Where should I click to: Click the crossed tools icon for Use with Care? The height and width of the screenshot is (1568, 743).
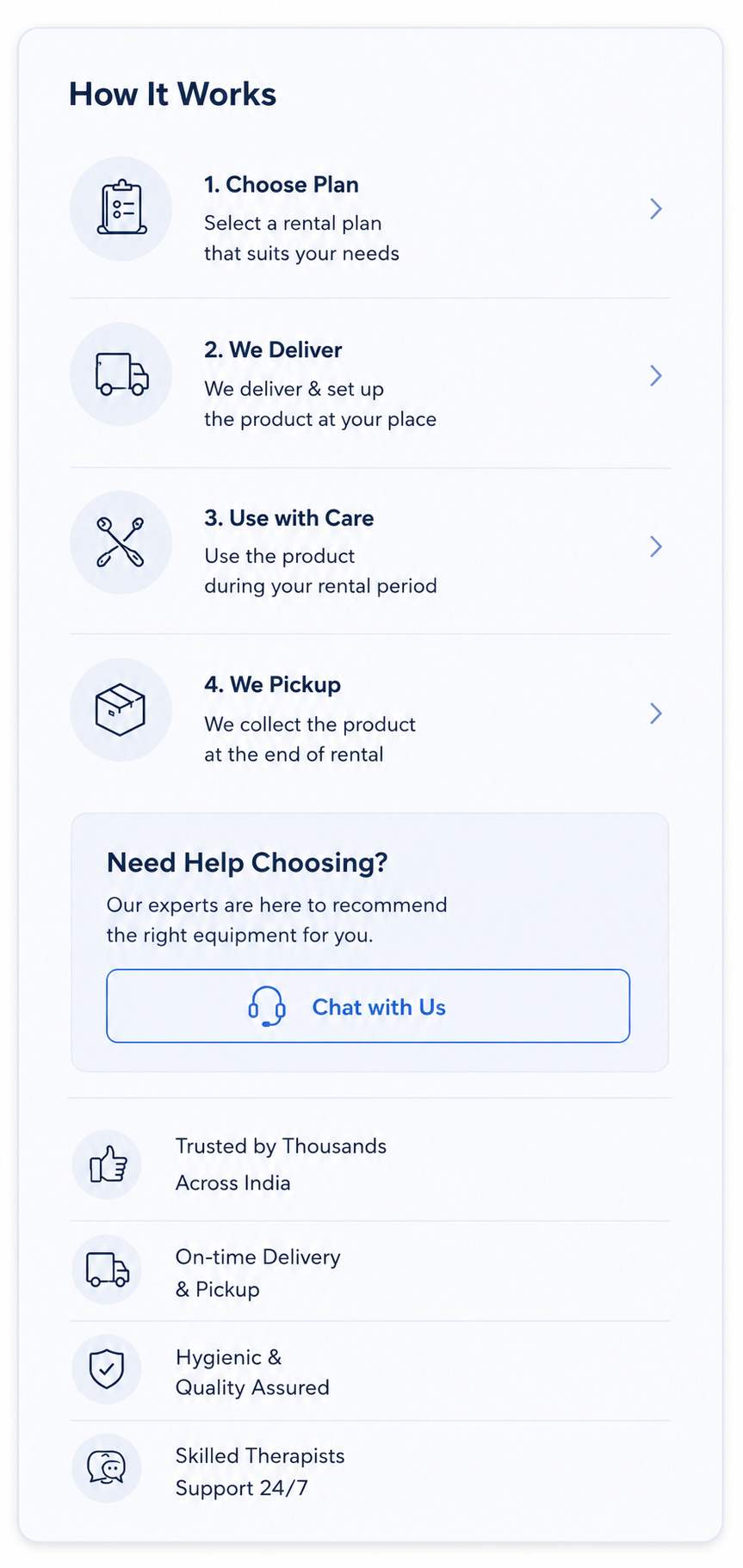[x=121, y=542]
